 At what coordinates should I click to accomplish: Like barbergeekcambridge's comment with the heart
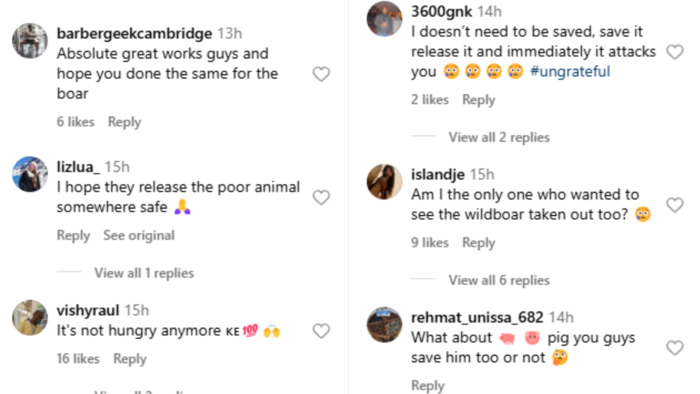tap(321, 74)
